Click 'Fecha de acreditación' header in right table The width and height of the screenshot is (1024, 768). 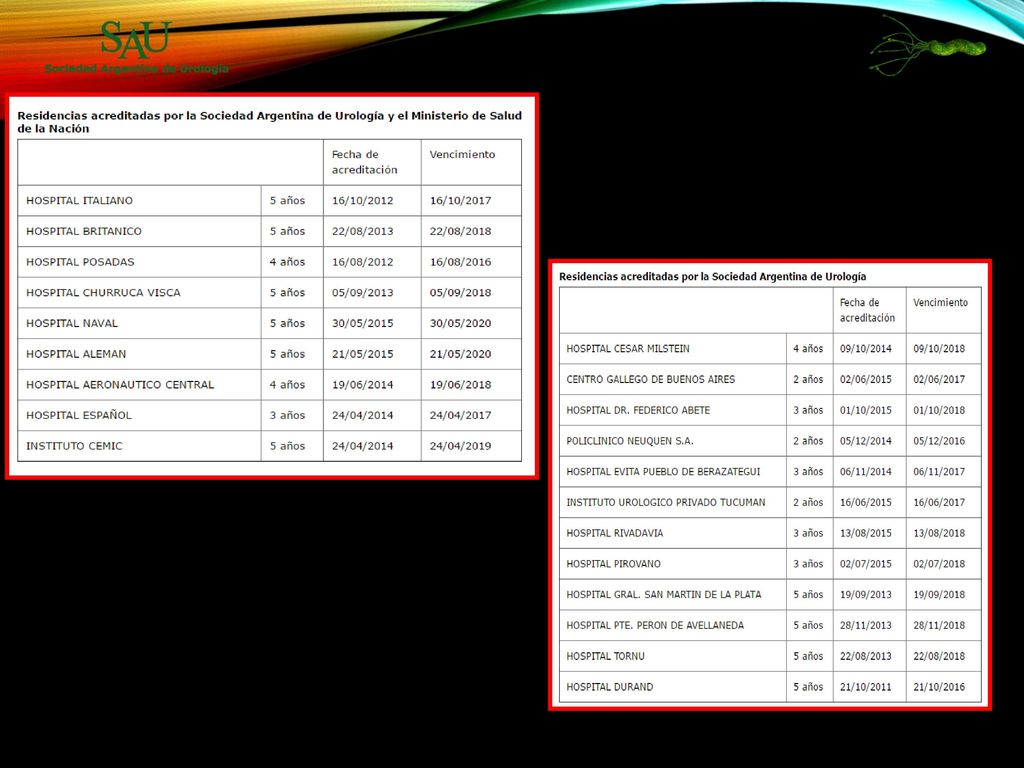pos(867,310)
